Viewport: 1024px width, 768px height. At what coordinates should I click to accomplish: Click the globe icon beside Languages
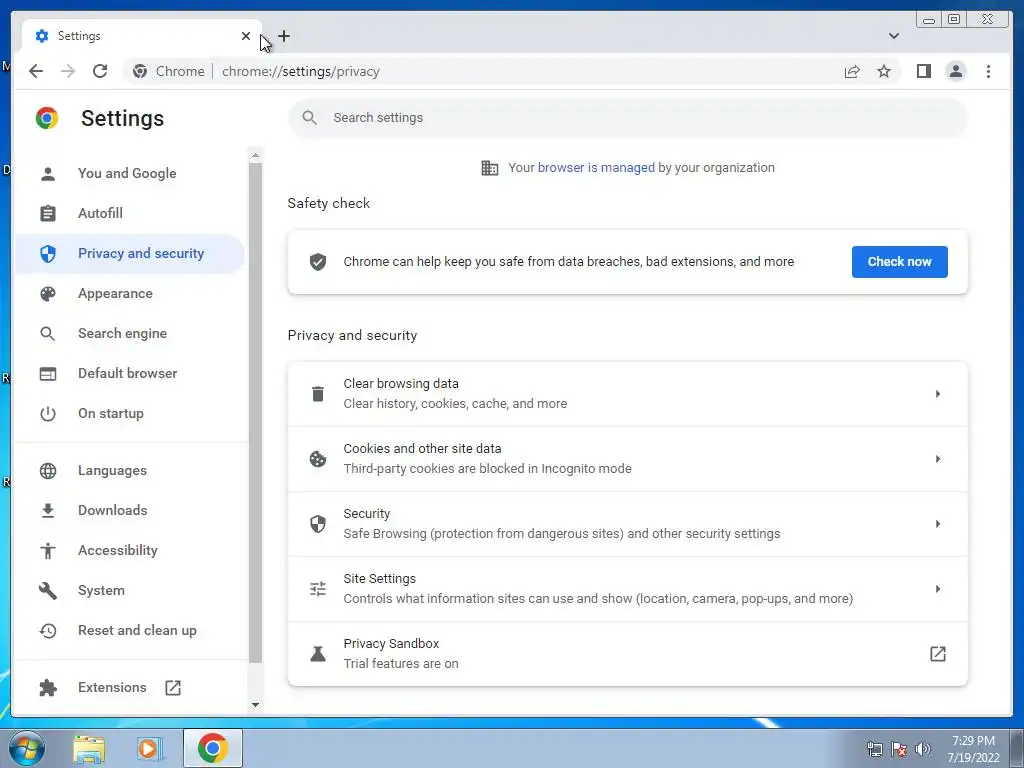pyautogui.click(x=48, y=470)
